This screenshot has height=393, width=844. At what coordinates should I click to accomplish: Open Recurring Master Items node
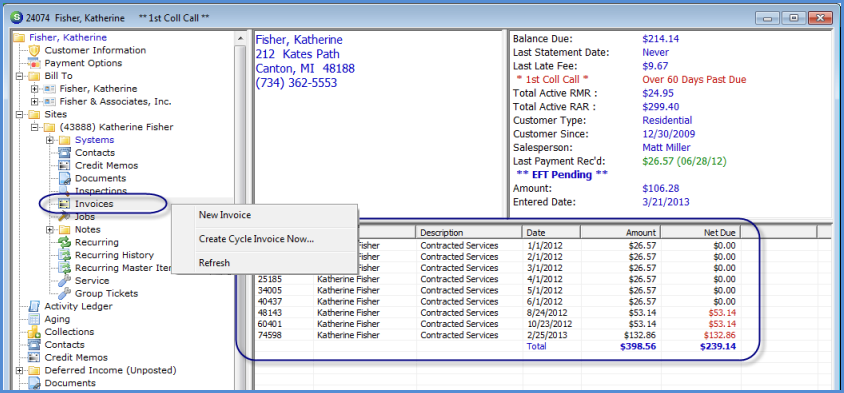[123, 268]
